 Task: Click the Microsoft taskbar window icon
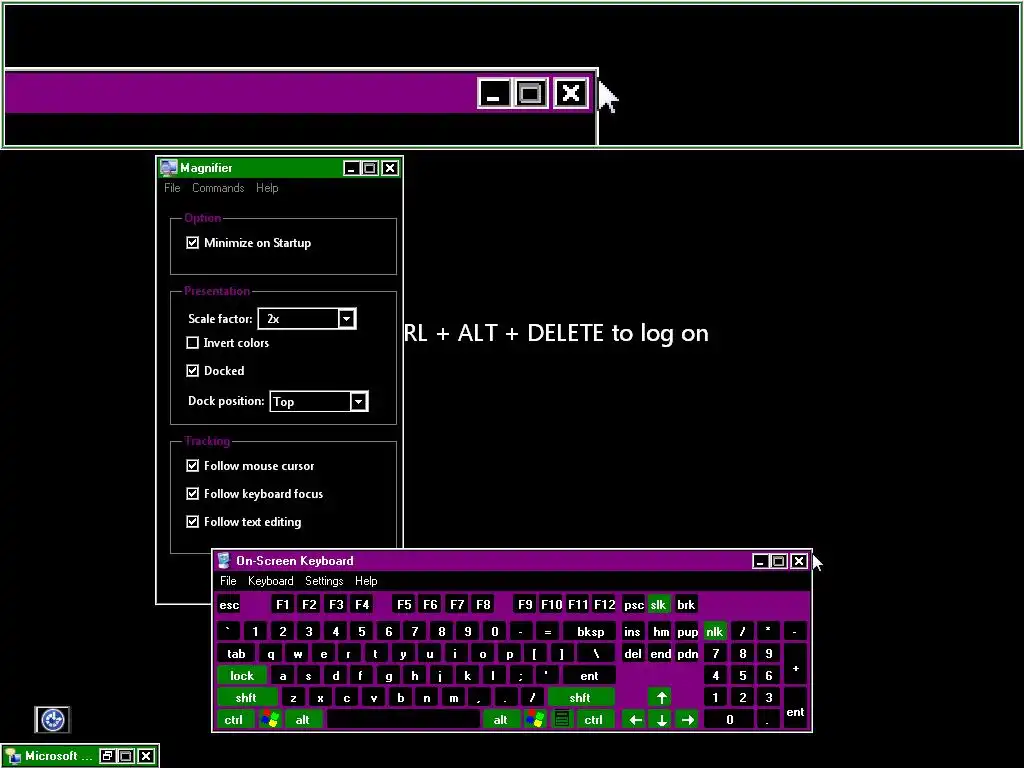(x=13, y=756)
